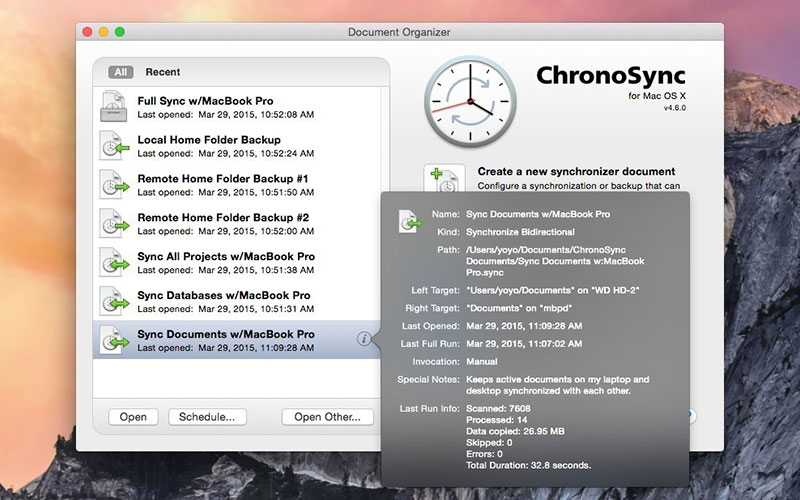Click Create a new synchronizer document heading

click(576, 171)
